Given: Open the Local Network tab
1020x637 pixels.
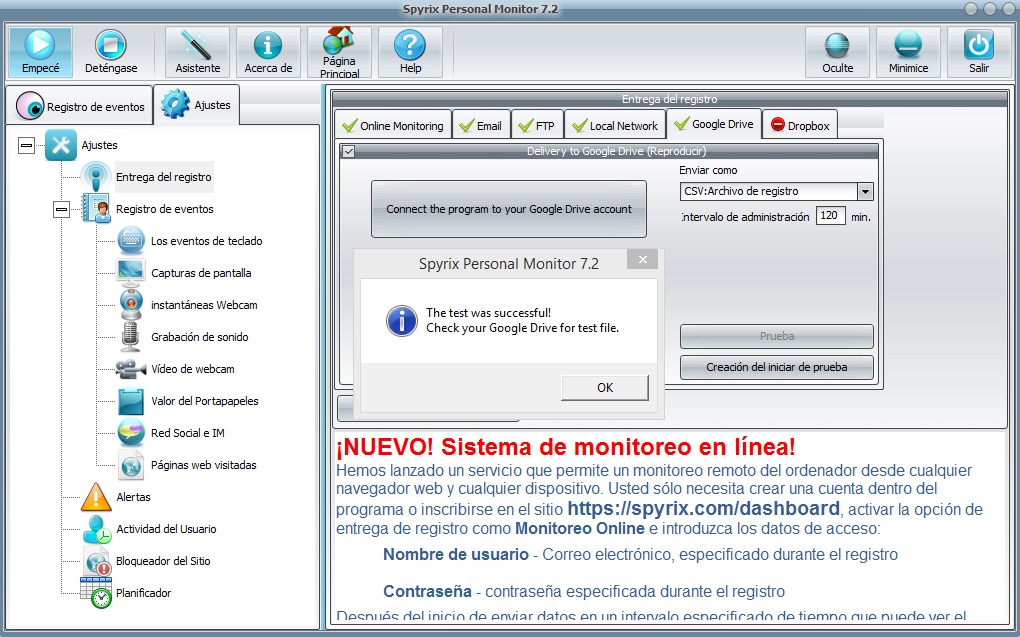Looking at the screenshot, I should pos(615,126).
